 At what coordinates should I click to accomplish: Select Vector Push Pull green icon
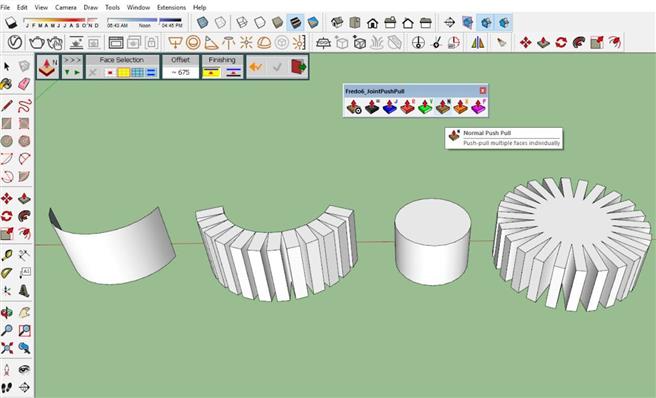click(425, 107)
